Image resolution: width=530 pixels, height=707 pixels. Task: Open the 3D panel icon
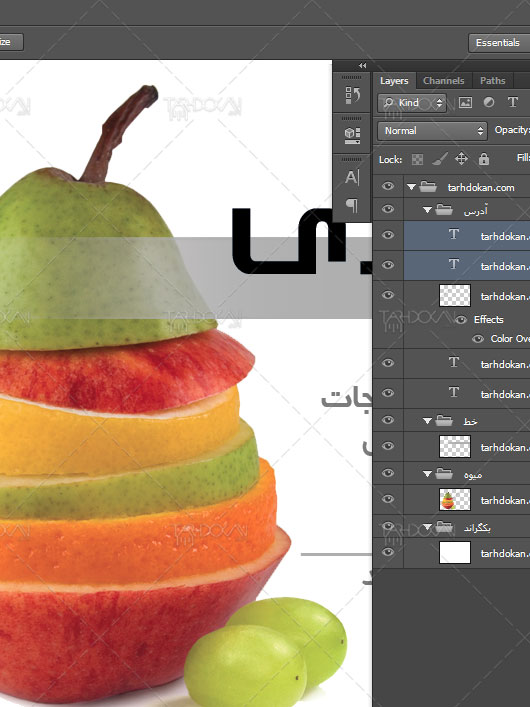tap(352, 135)
